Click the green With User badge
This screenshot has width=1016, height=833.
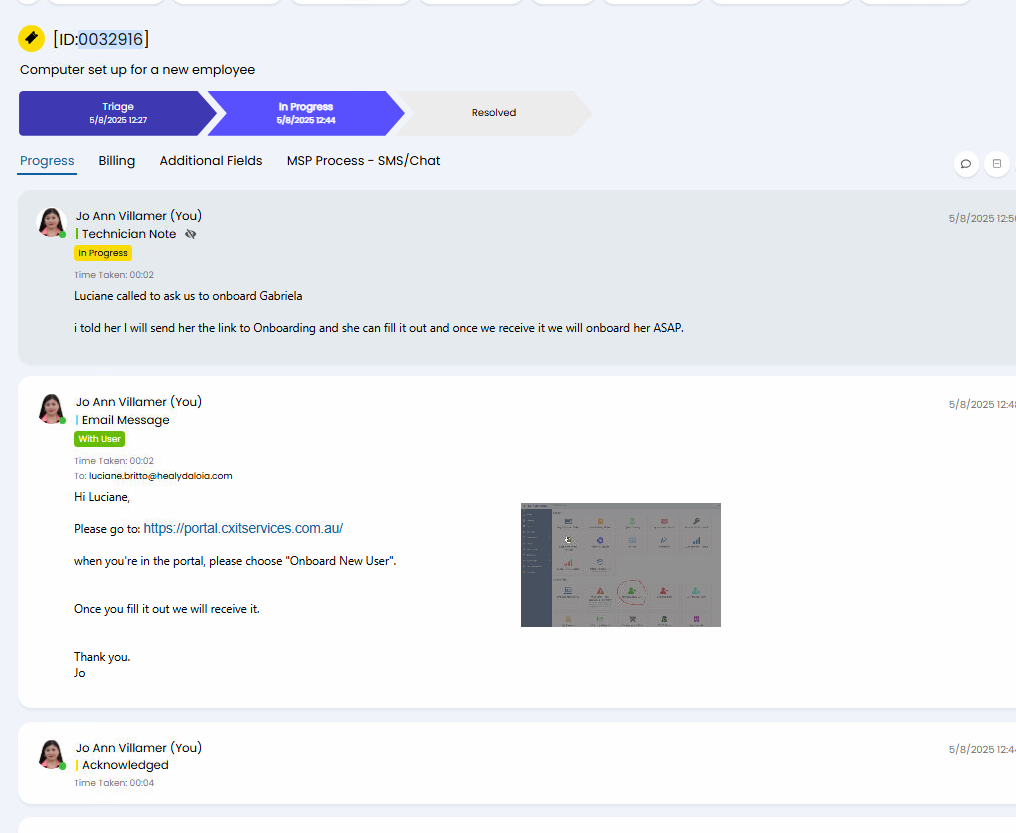(99, 439)
